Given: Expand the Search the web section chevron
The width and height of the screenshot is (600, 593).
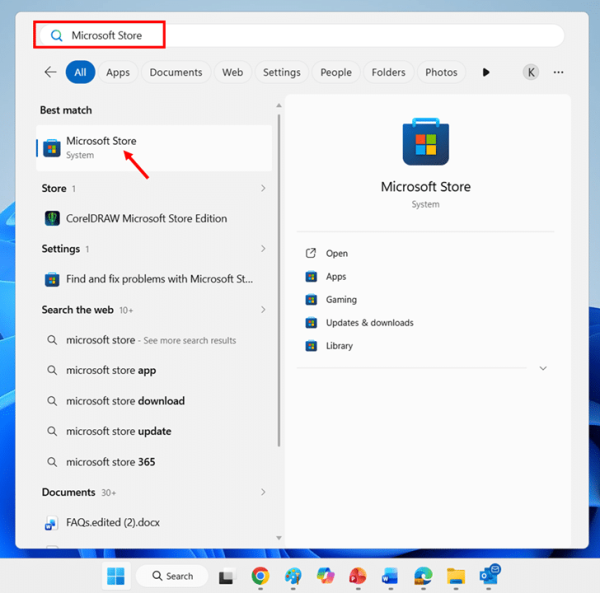Looking at the screenshot, I should [x=263, y=309].
